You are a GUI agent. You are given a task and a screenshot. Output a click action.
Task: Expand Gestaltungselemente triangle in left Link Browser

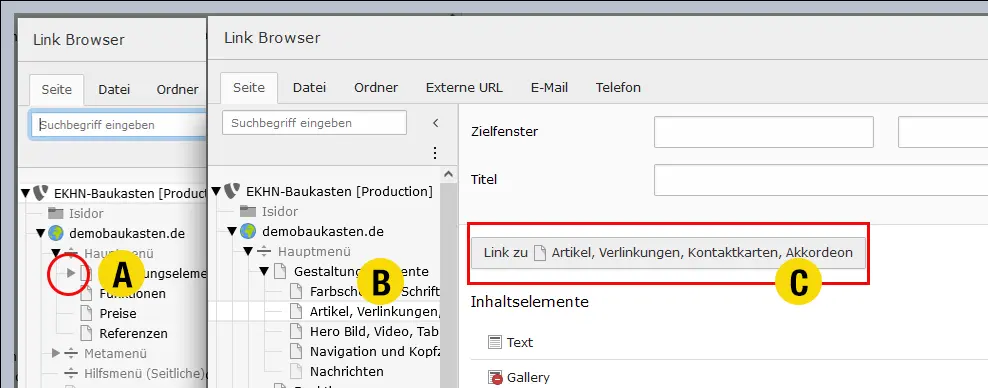pyautogui.click(x=71, y=273)
